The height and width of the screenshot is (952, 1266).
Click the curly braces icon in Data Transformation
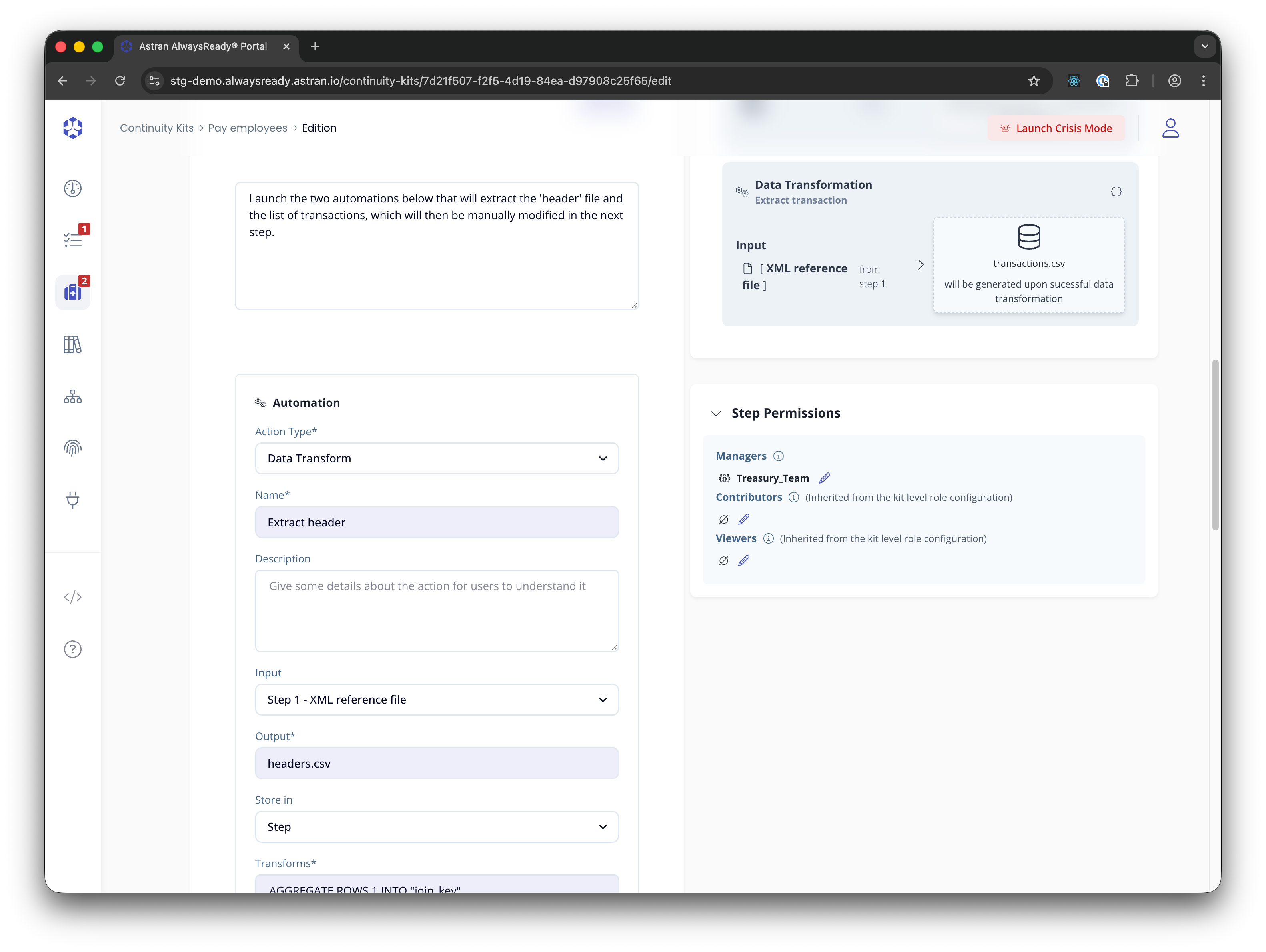point(1116,192)
